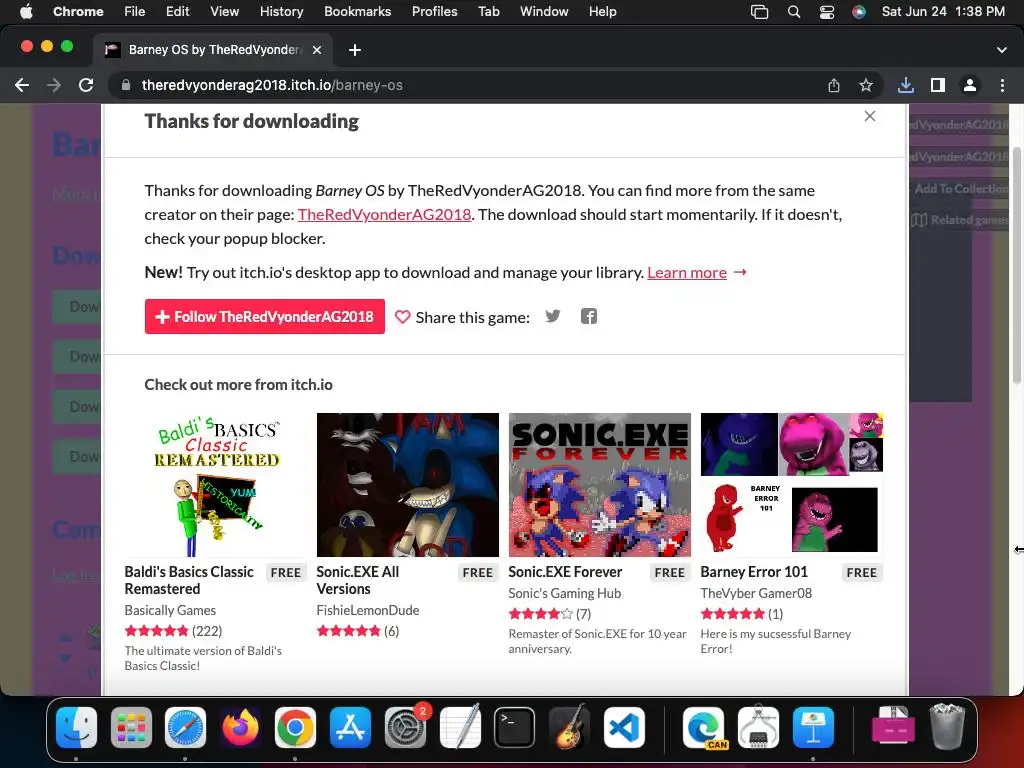Click the Siri icon in menu bar
The width and height of the screenshot is (1024, 768).
click(859, 11)
